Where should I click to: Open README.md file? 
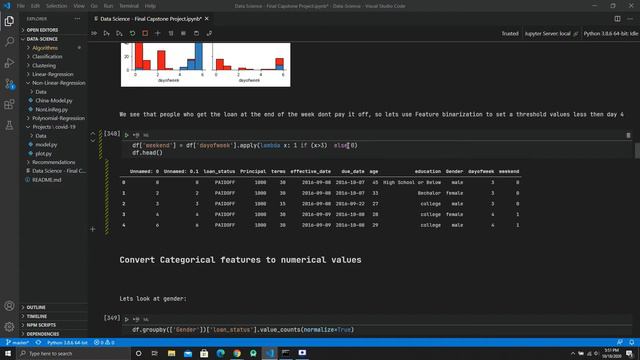click(x=47, y=180)
